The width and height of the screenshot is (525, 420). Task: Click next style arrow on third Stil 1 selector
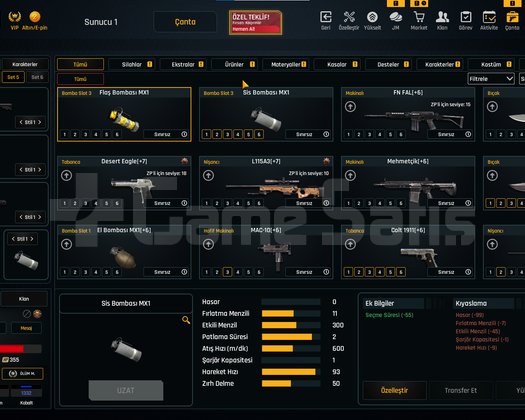(x=40, y=217)
